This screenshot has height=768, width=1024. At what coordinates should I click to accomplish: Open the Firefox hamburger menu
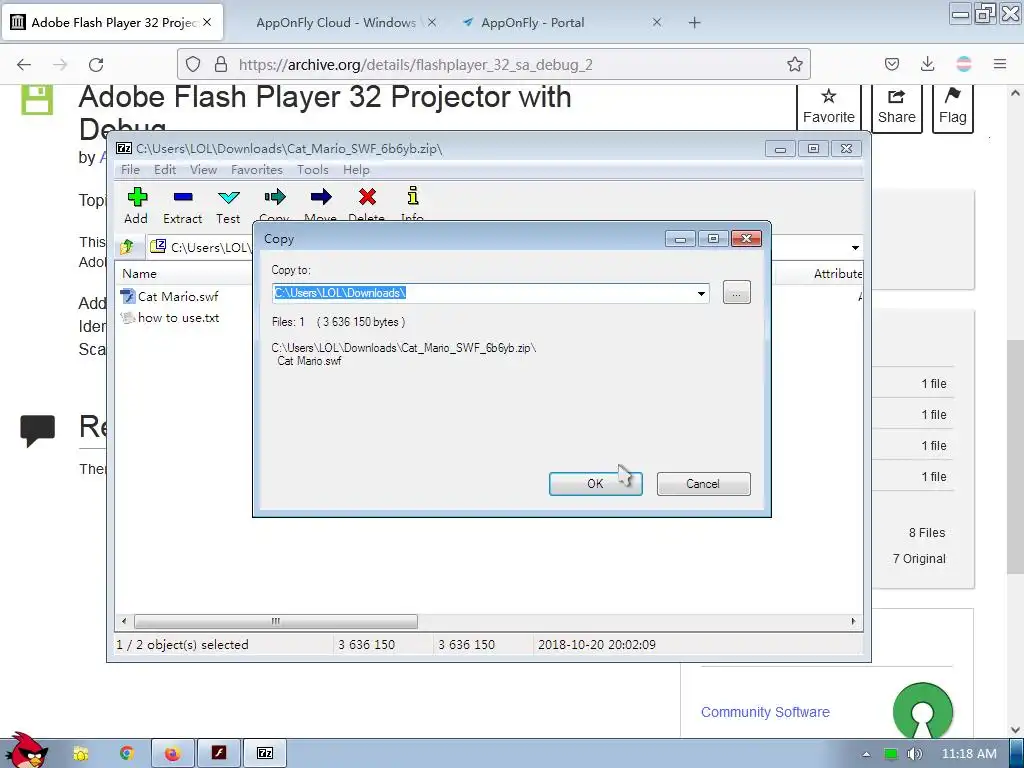[1000, 64]
